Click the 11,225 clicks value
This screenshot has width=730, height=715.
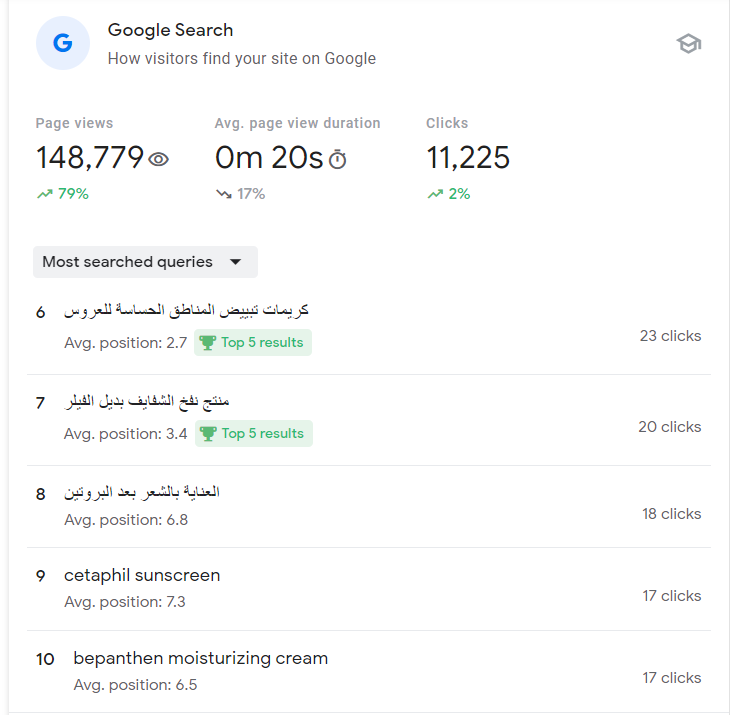tap(468, 158)
